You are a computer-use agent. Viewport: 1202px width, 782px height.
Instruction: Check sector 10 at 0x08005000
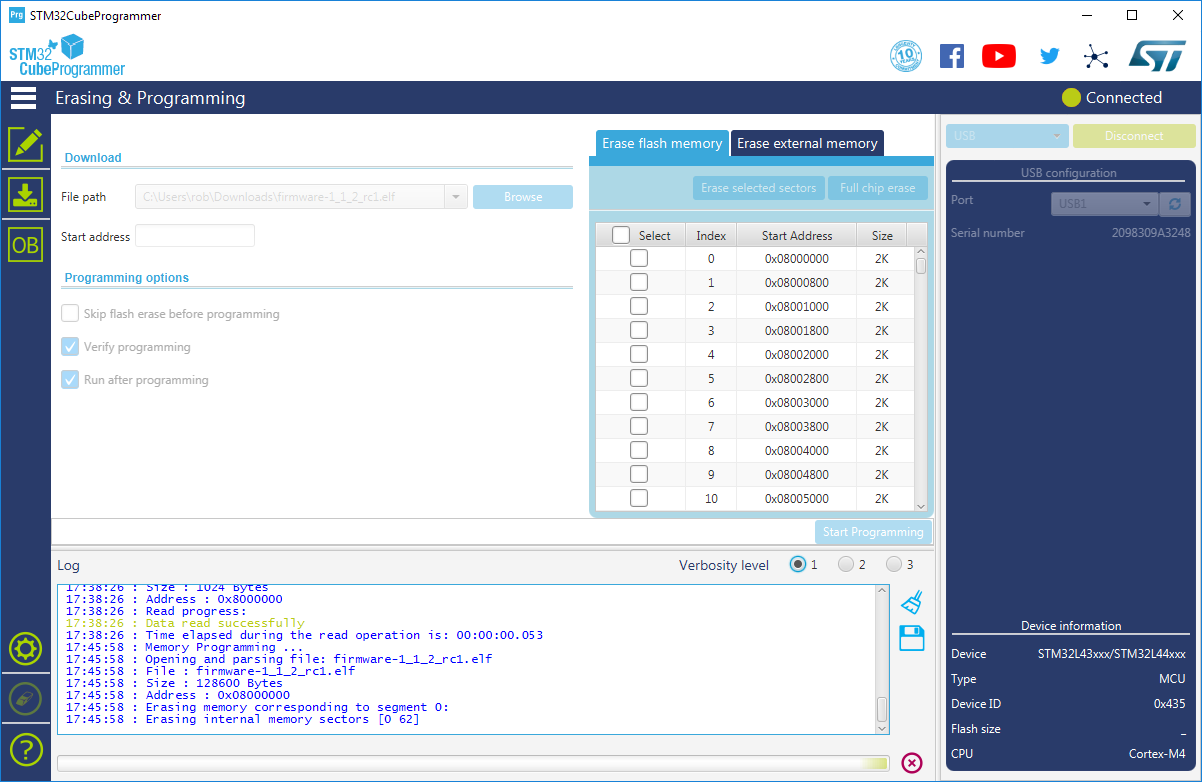(639, 498)
